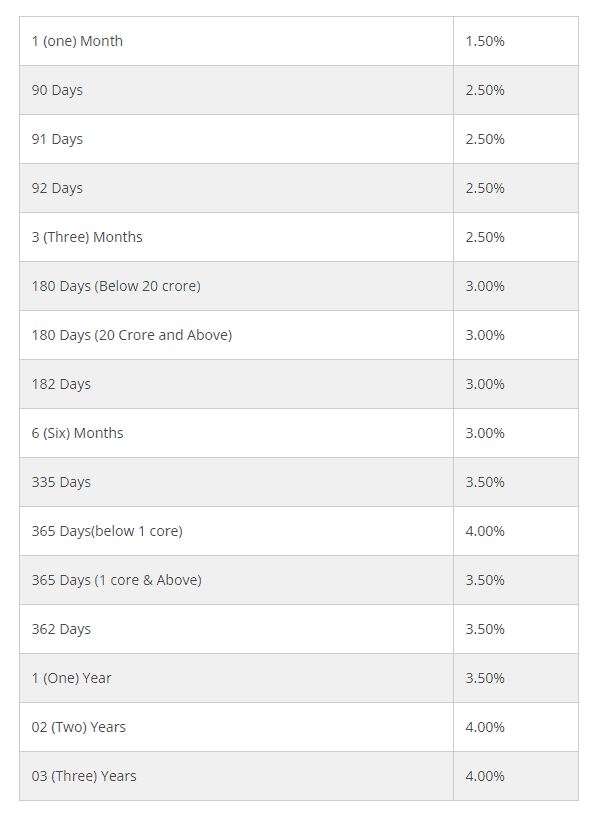Select '365 Days (1 core & Above)' cell

click(236, 580)
